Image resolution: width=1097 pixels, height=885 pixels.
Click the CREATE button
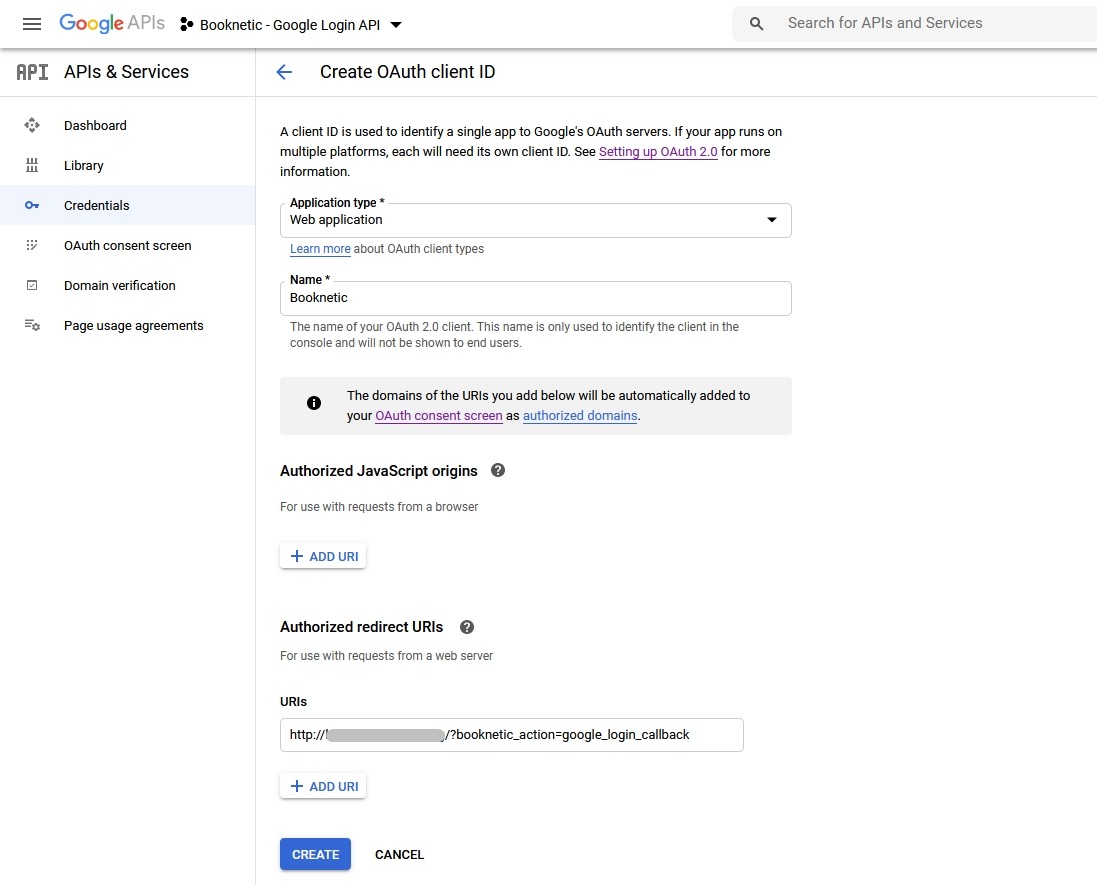click(315, 854)
